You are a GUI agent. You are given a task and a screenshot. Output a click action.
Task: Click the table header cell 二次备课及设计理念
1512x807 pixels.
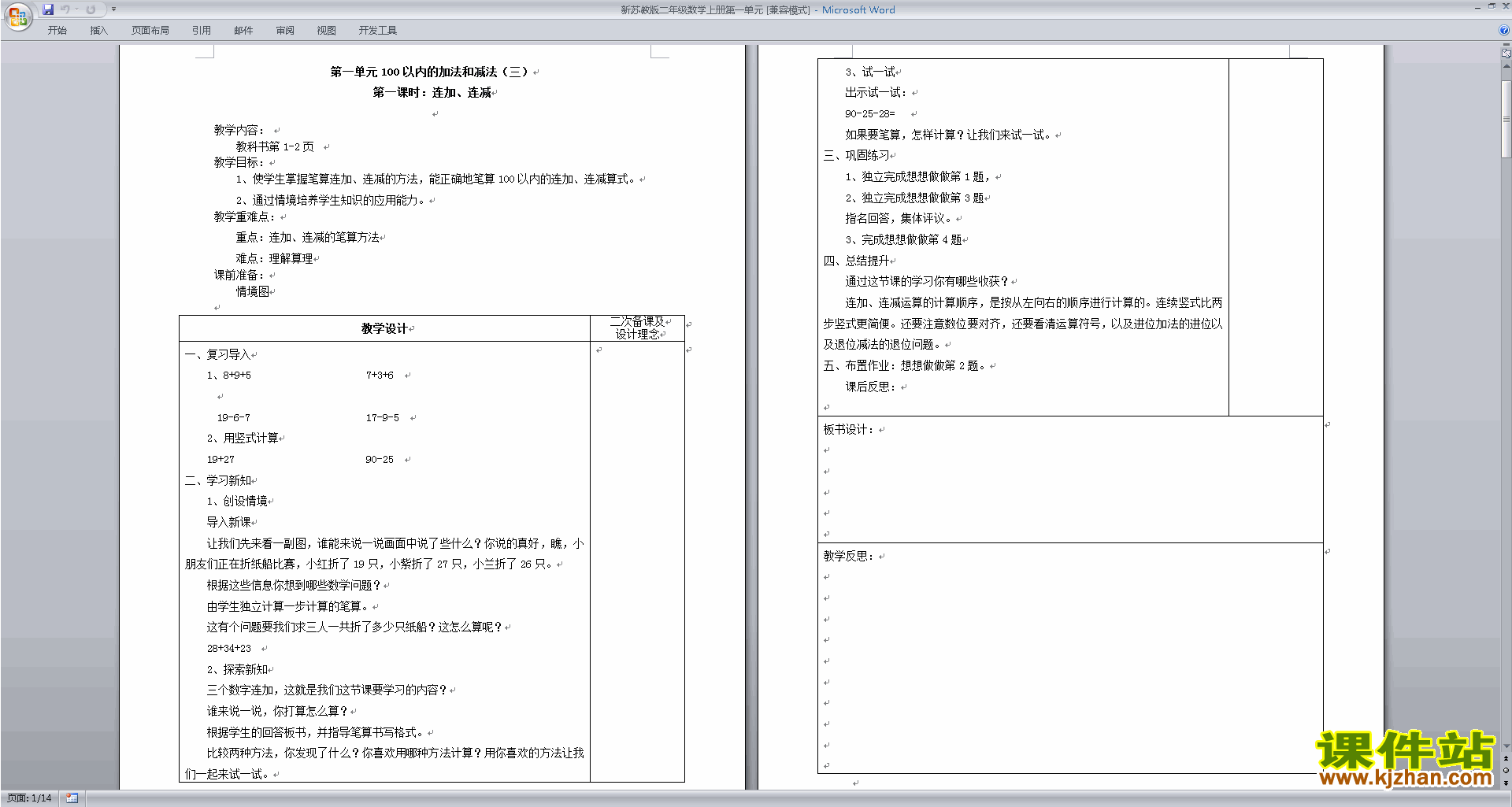coord(637,328)
